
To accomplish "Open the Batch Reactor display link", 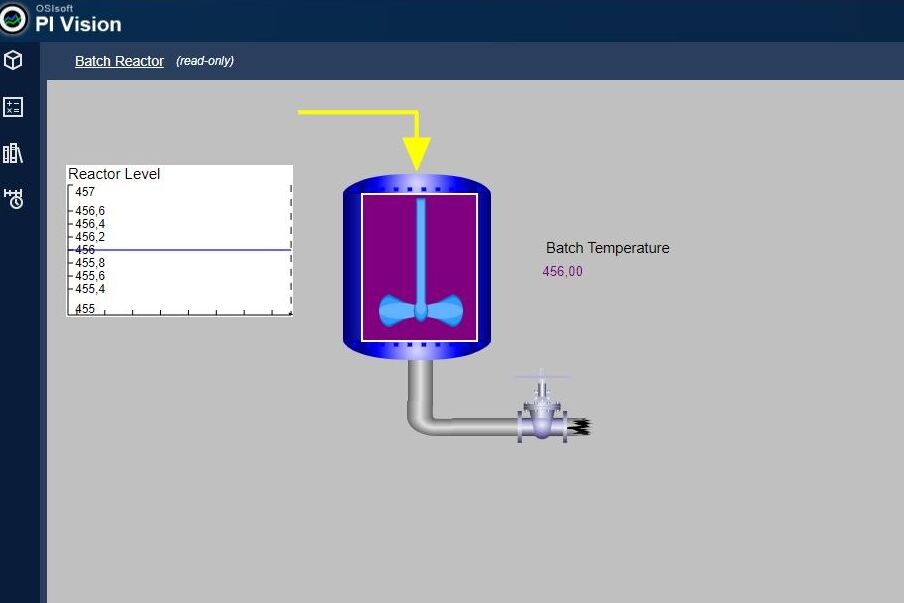I will pyautogui.click(x=119, y=61).
